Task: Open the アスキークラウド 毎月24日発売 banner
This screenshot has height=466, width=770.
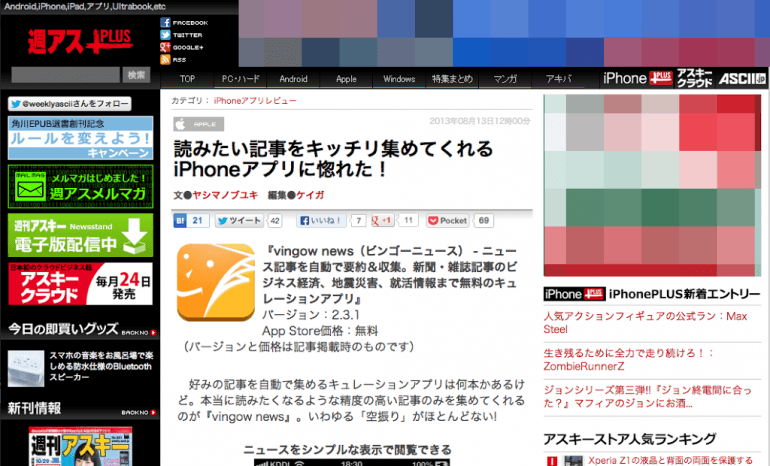Action: pyautogui.click(x=81, y=283)
